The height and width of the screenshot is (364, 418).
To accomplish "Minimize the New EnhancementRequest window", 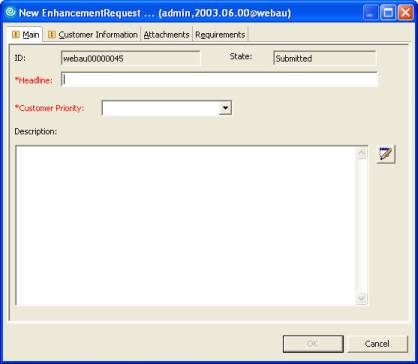I will [x=371, y=13].
